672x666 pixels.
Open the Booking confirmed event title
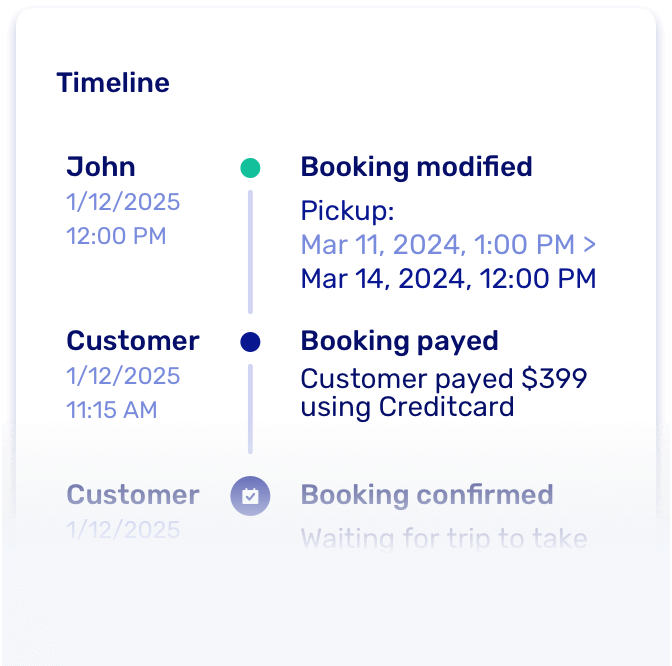(427, 495)
